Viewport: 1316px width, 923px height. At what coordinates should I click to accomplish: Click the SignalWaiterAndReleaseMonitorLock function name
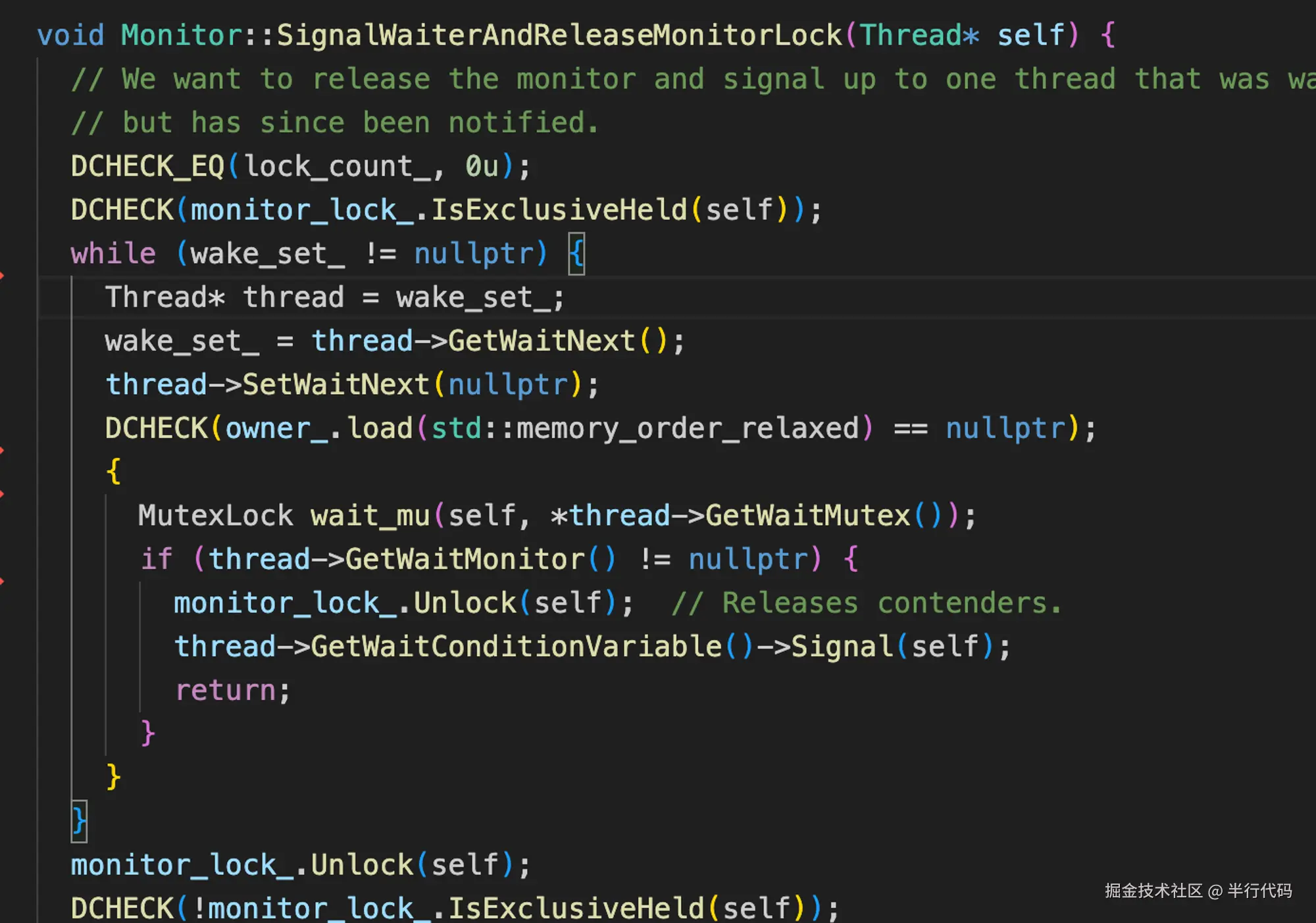(x=559, y=35)
